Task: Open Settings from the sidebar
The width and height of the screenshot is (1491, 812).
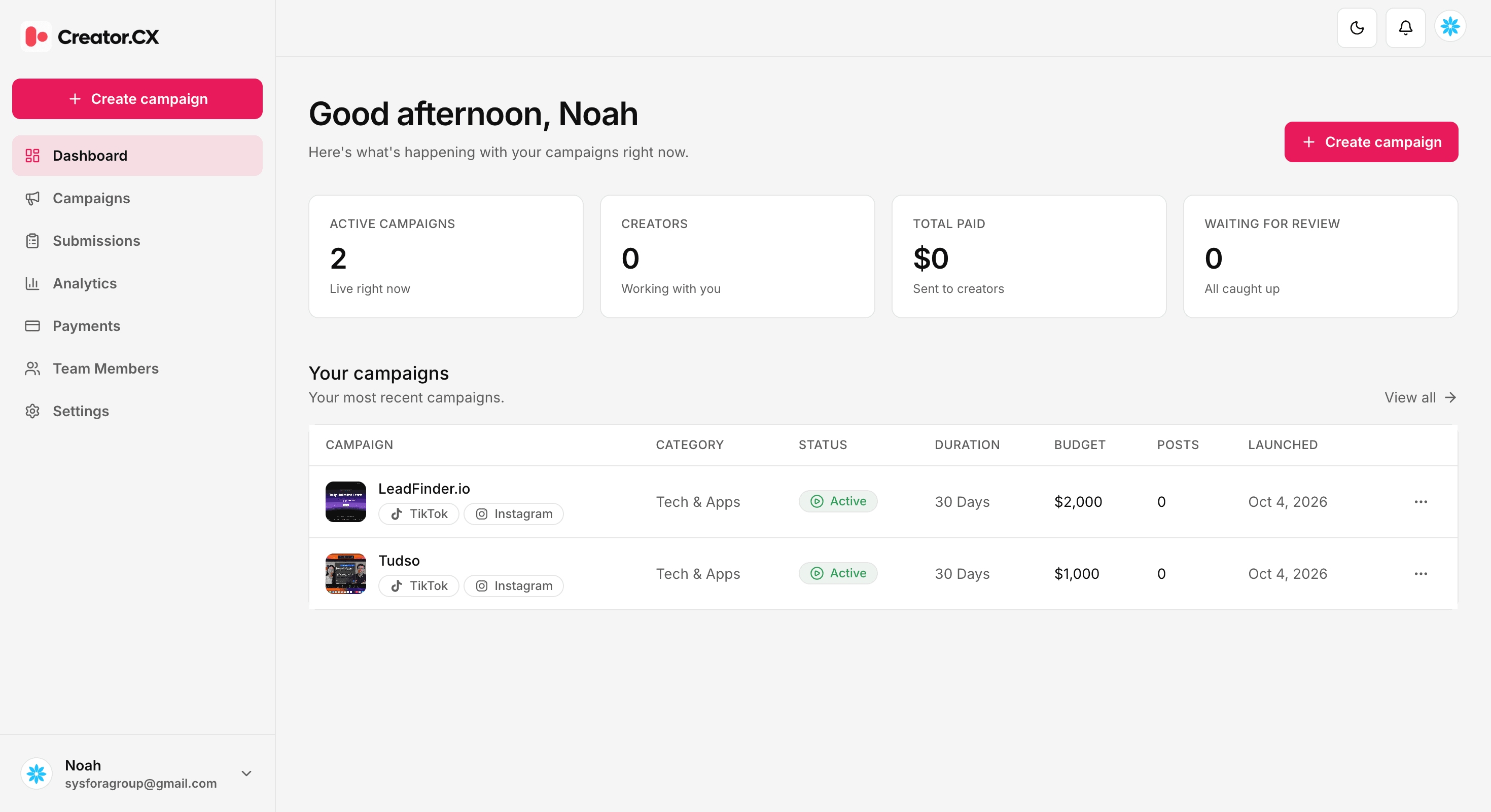Action: 137,411
